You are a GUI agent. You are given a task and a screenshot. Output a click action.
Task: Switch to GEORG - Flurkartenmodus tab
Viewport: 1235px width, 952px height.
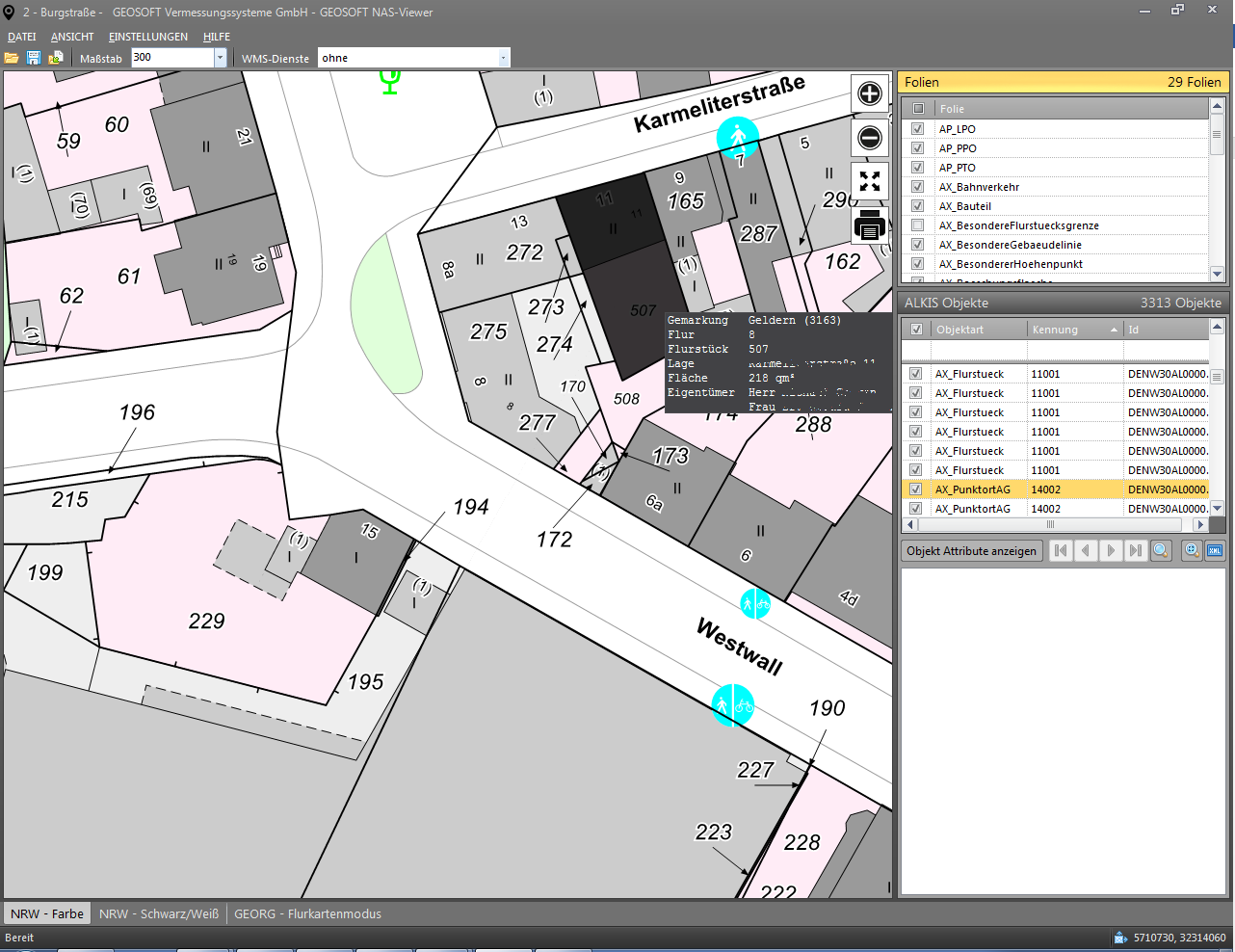point(307,913)
